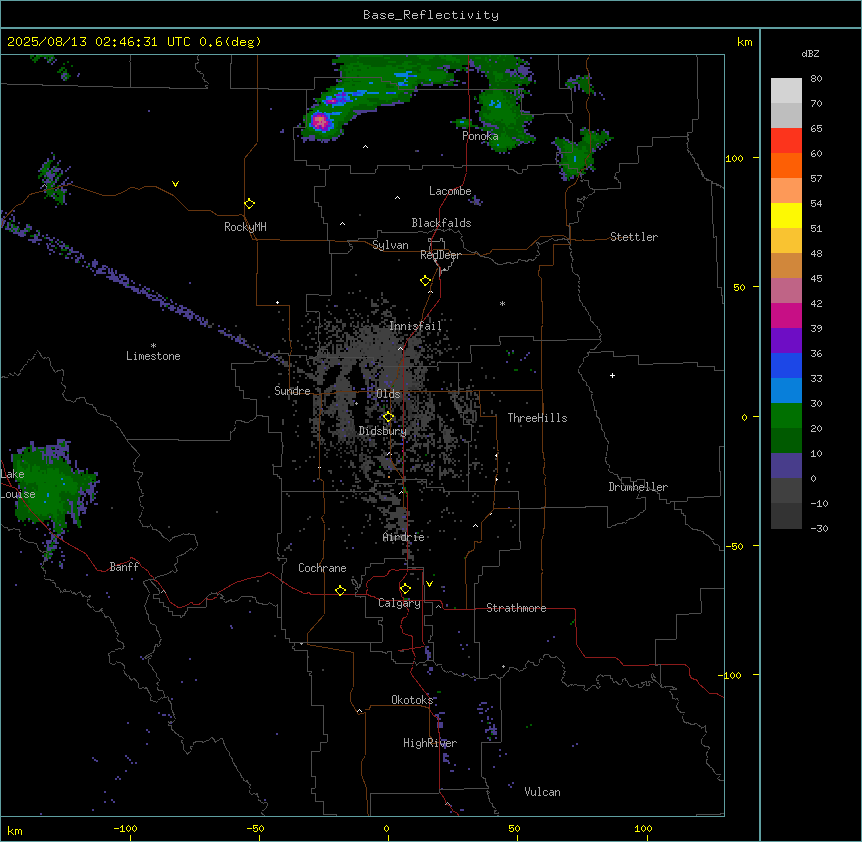This screenshot has width=862, height=842.
Task: Click the white asterisk east of Innisfail
Action: click(x=502, y=303)
